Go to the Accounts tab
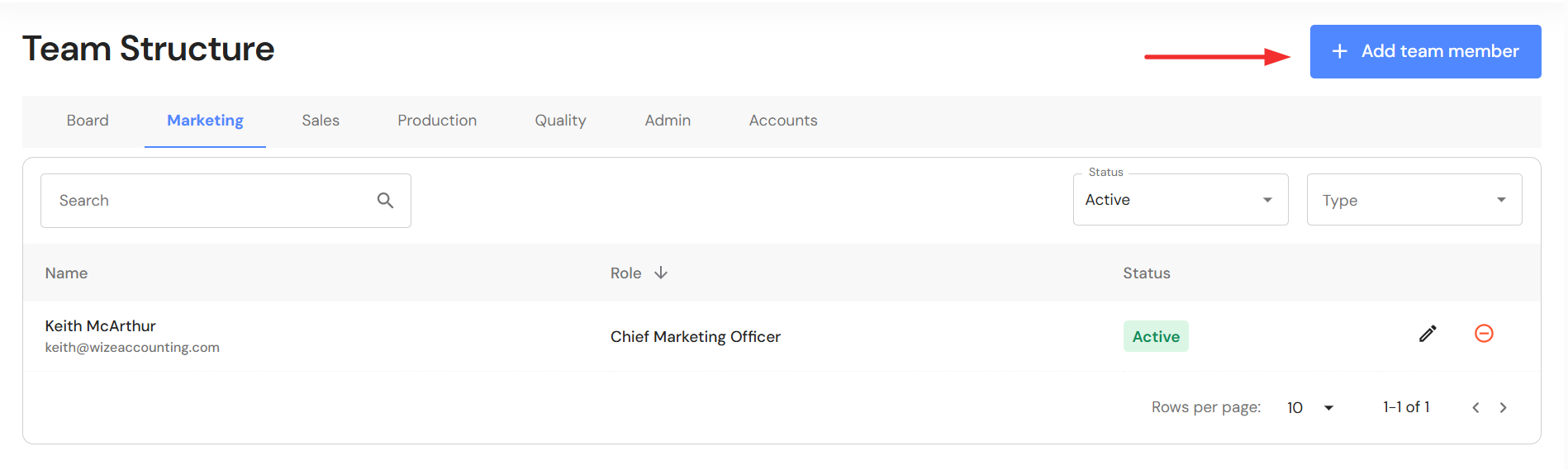Image resolution: width=1568 pixels, height=470 pixels. click(783, 121)
